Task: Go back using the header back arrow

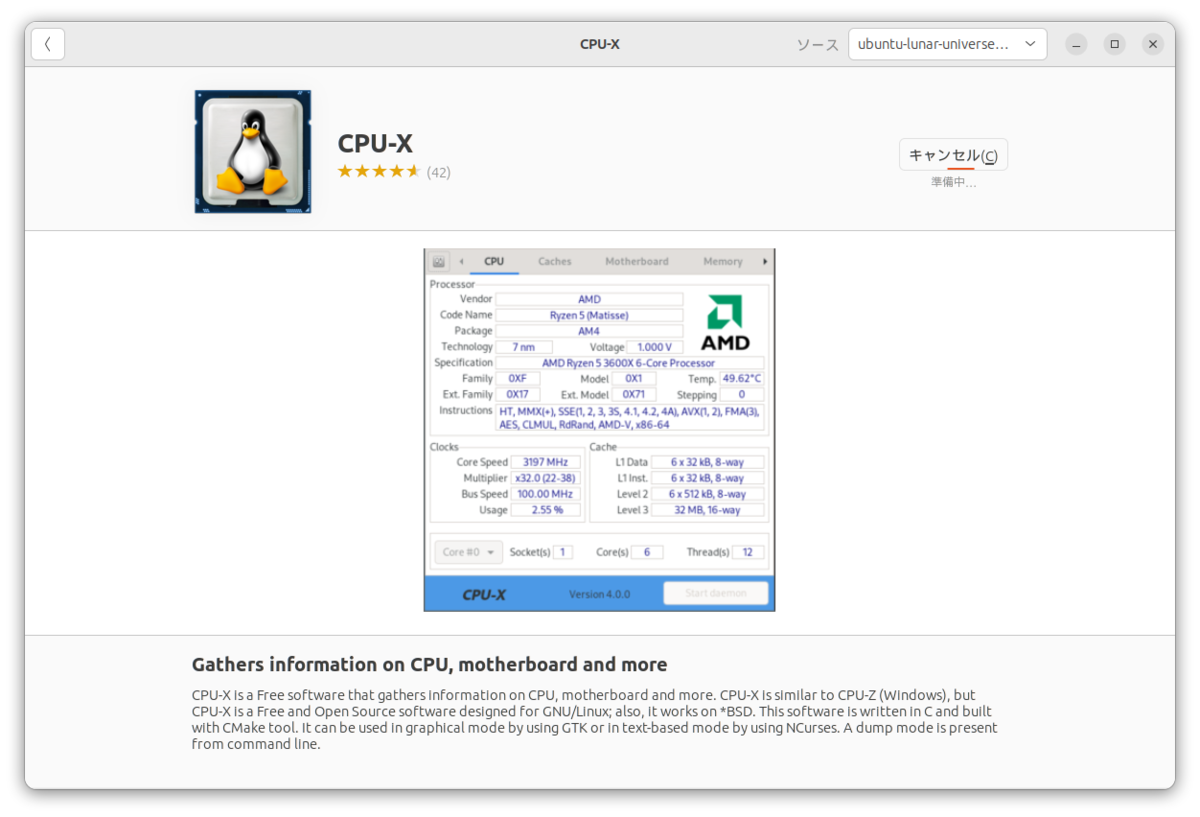Action: [x=48, y=44]
